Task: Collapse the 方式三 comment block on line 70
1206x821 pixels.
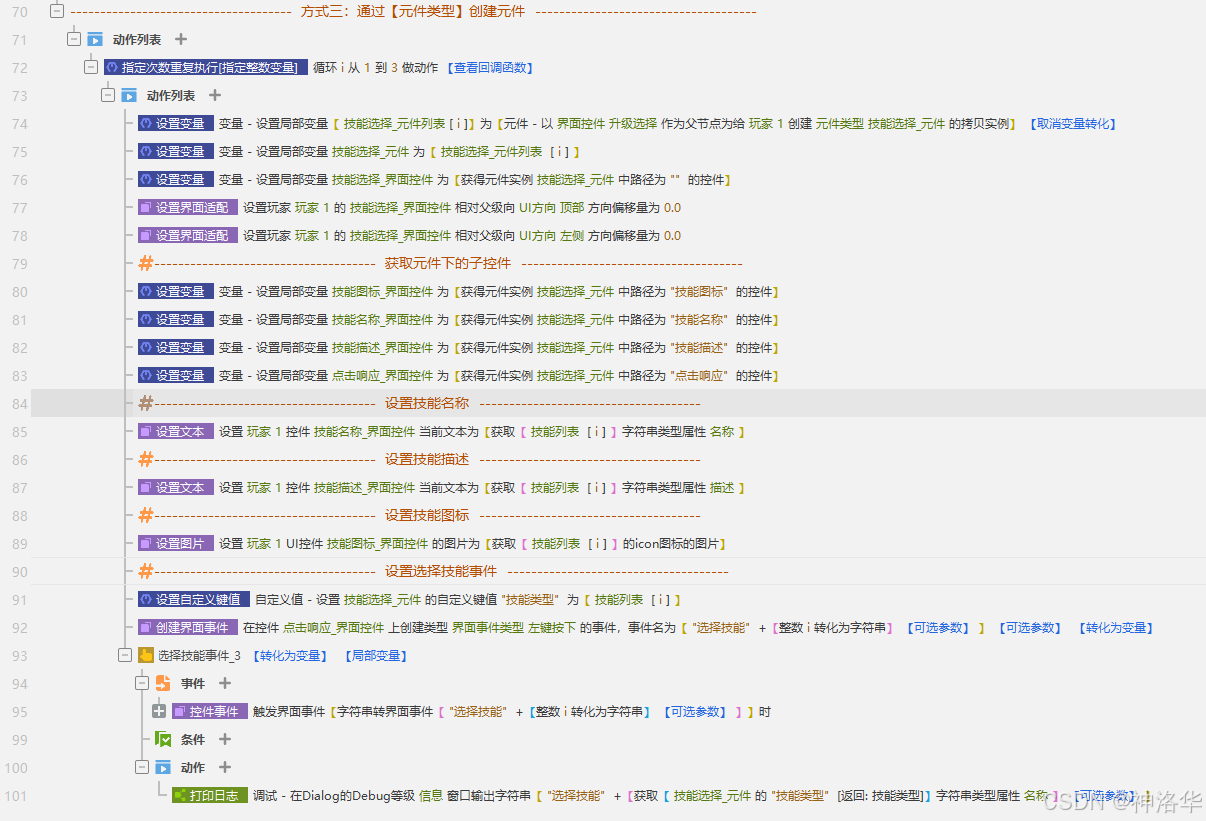Action: pyautogui.click(x=57, y=11)
